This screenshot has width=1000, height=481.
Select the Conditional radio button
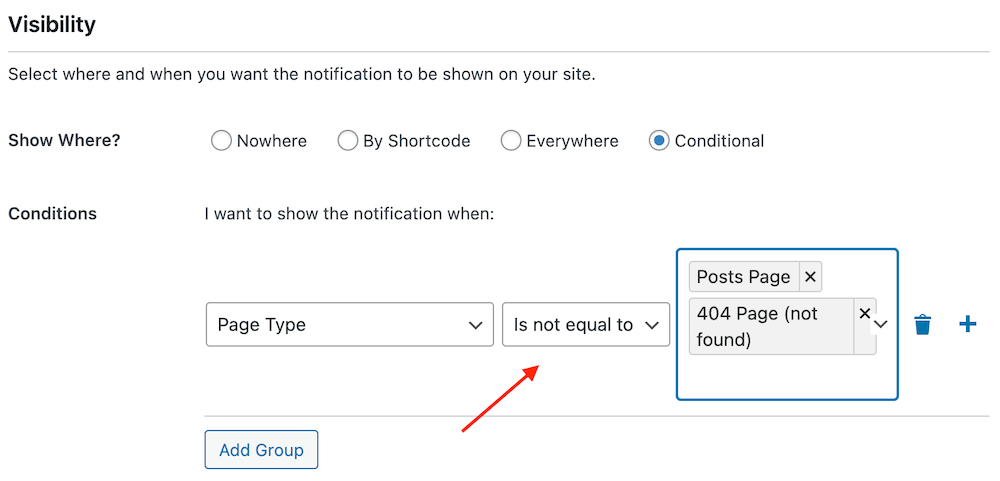[658, 140]
